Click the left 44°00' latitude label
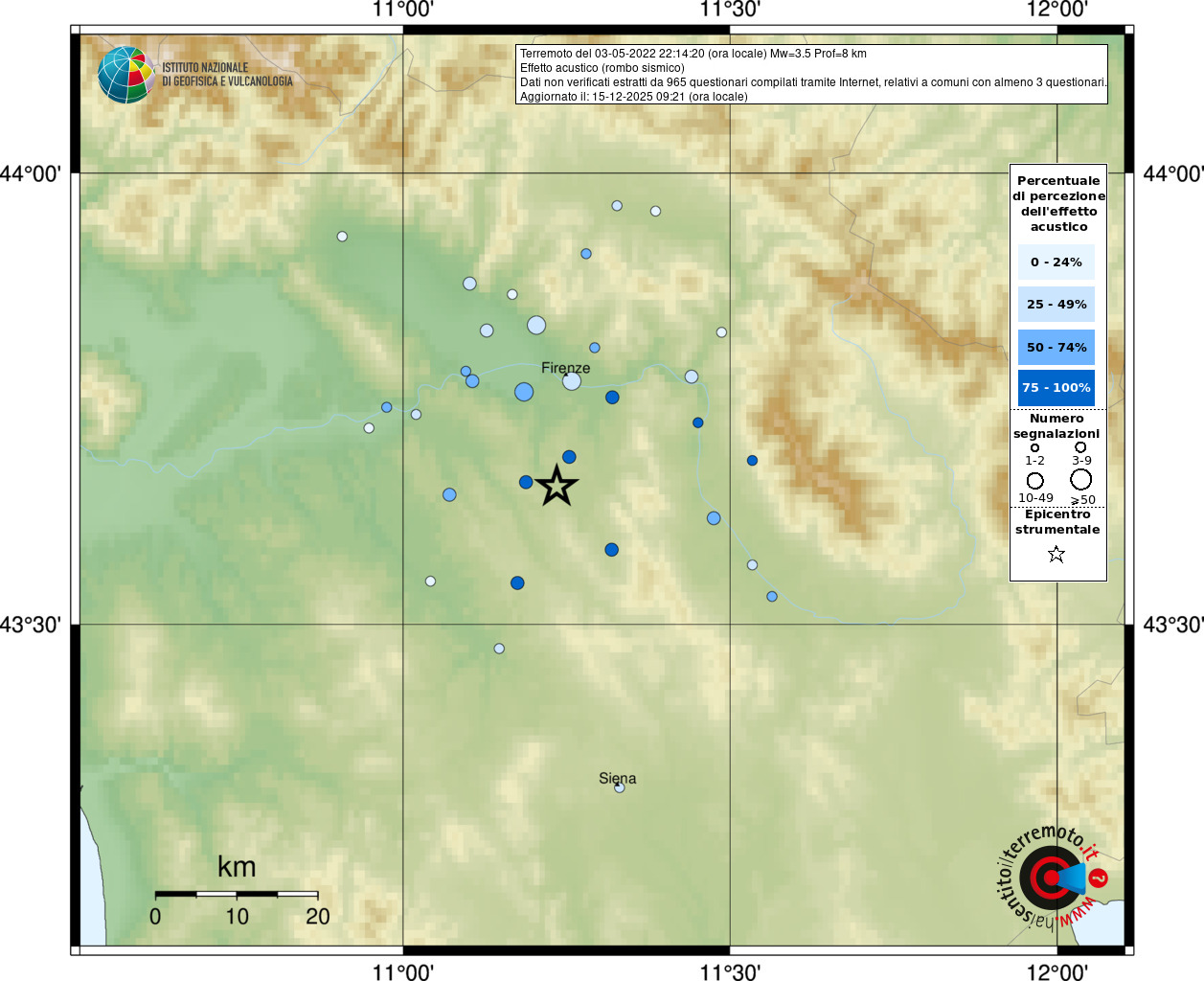 click(x=31, y=173)
